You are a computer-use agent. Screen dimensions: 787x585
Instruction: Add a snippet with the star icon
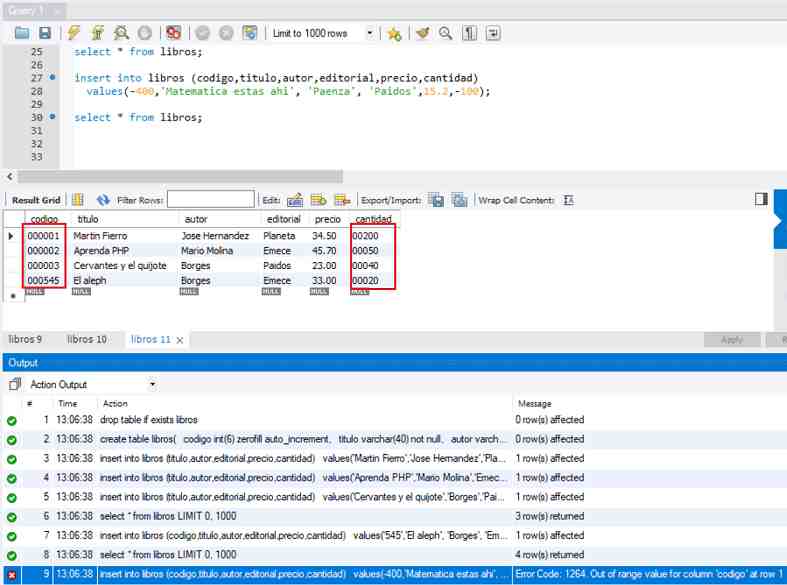(394, 34)
